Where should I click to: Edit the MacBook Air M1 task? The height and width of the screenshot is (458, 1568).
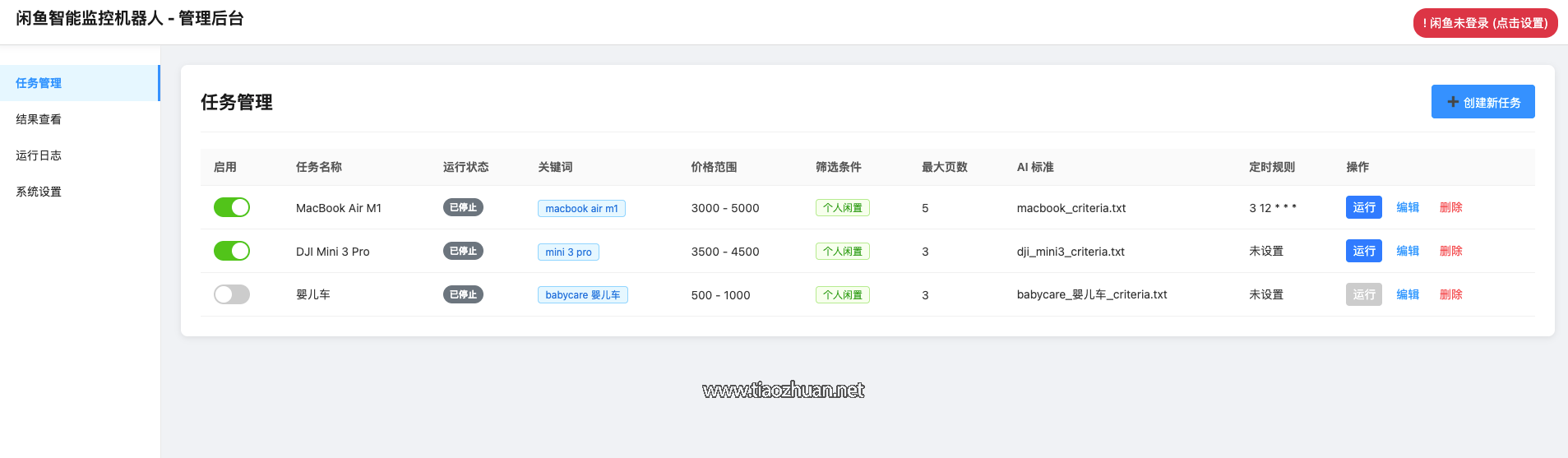pyautogui.click(x=1408, y=207)
